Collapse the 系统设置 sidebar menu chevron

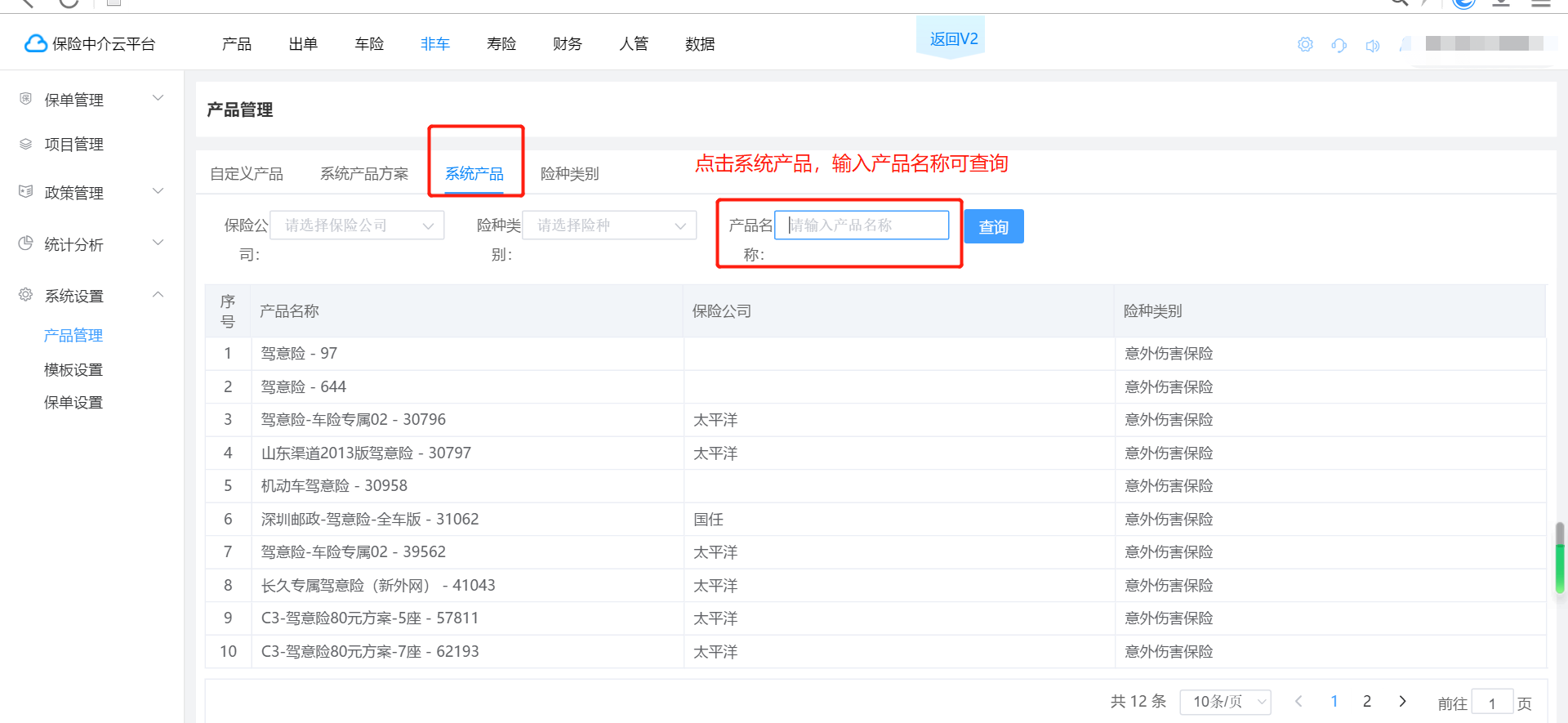tap(158, 294)
